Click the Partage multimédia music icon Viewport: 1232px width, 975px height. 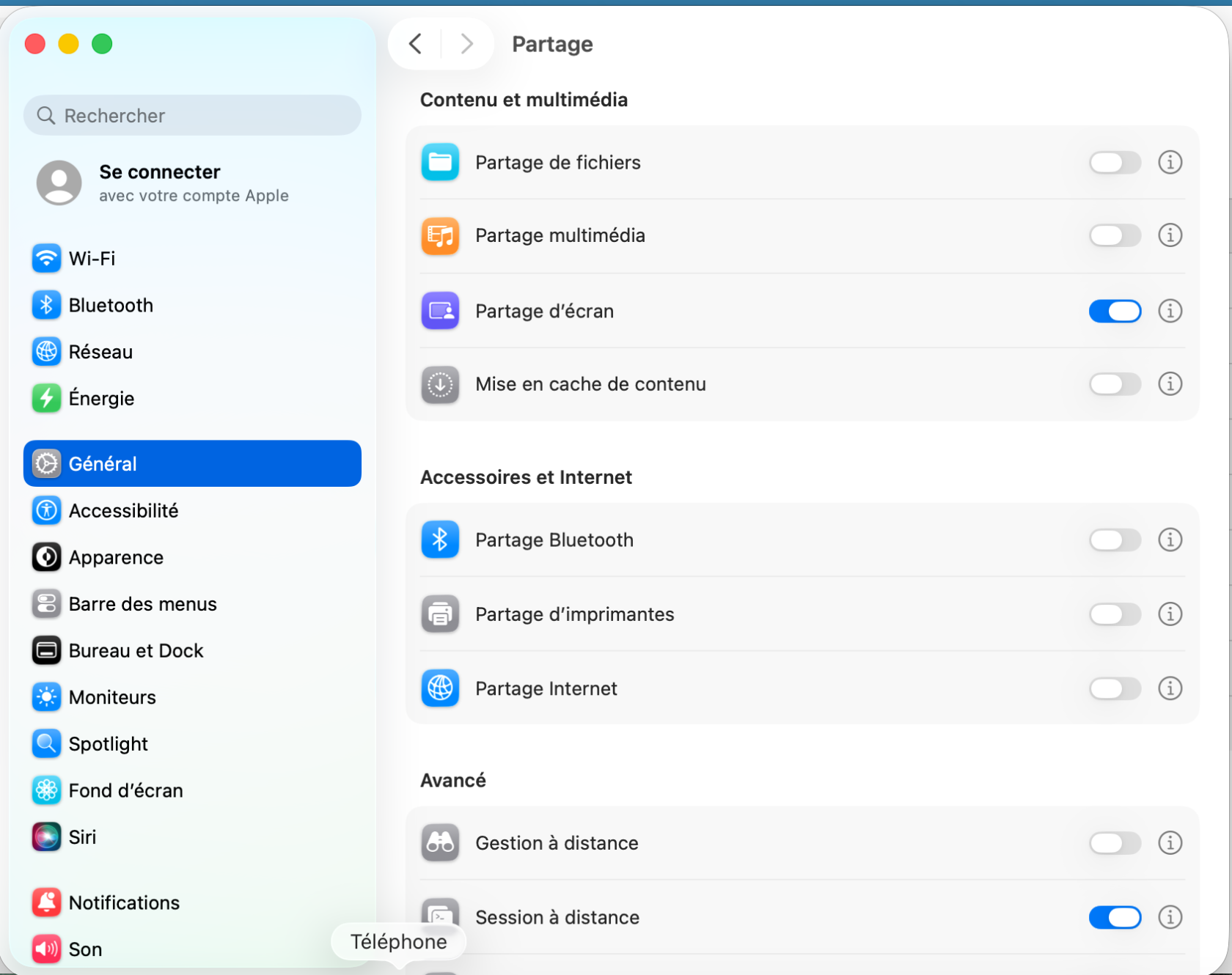[x=440, y=235]
